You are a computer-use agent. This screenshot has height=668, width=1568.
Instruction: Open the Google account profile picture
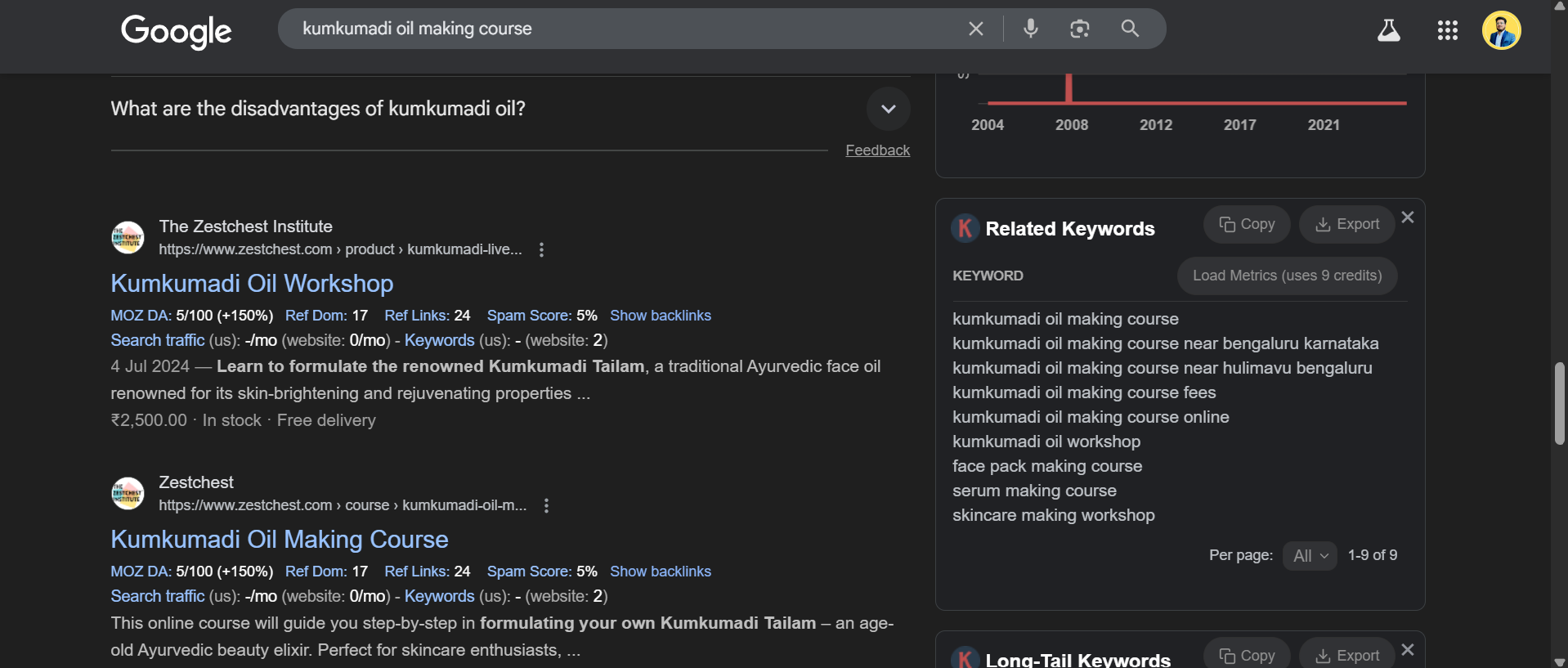click(1501, 31)
